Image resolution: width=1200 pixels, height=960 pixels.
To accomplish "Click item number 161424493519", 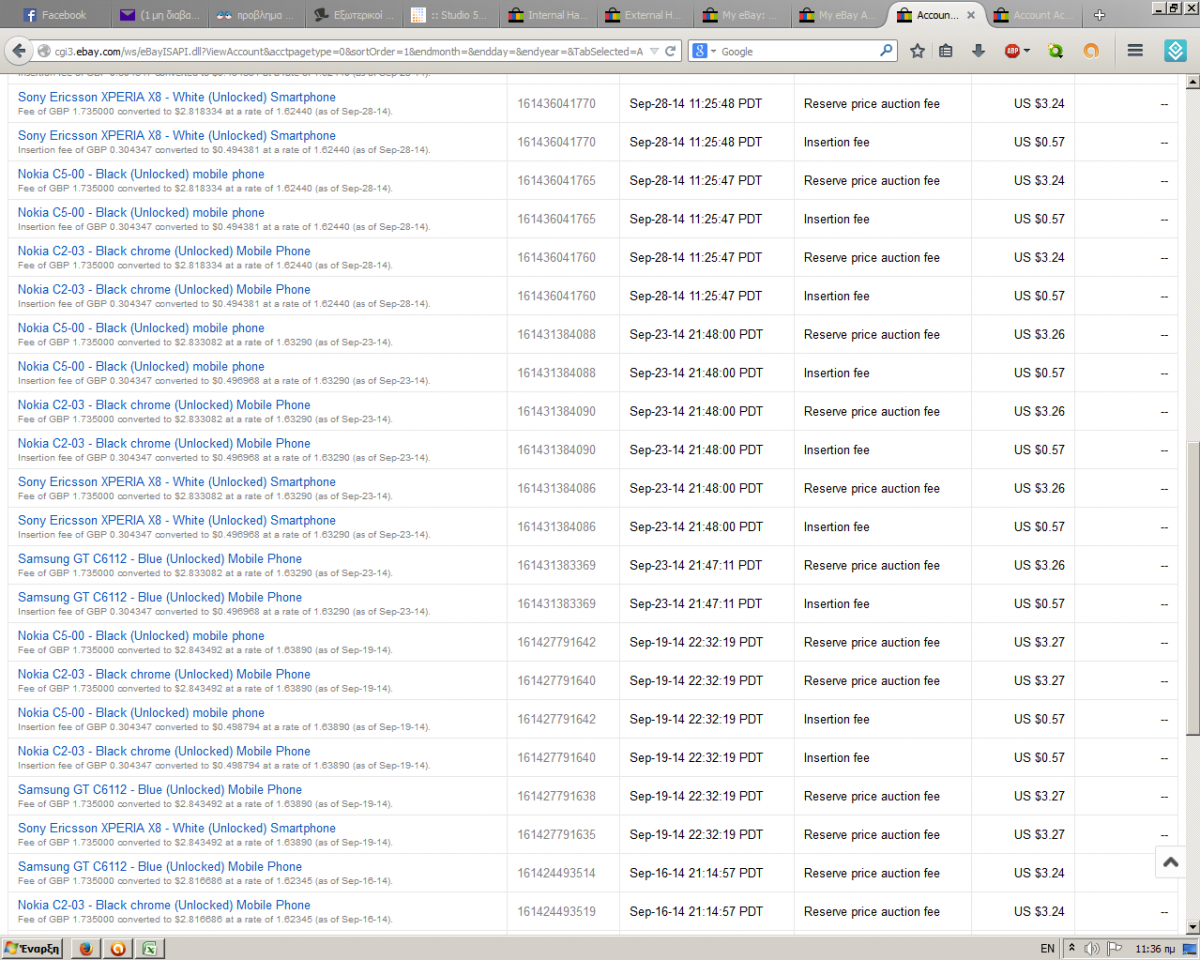I will tap(556, 912).
